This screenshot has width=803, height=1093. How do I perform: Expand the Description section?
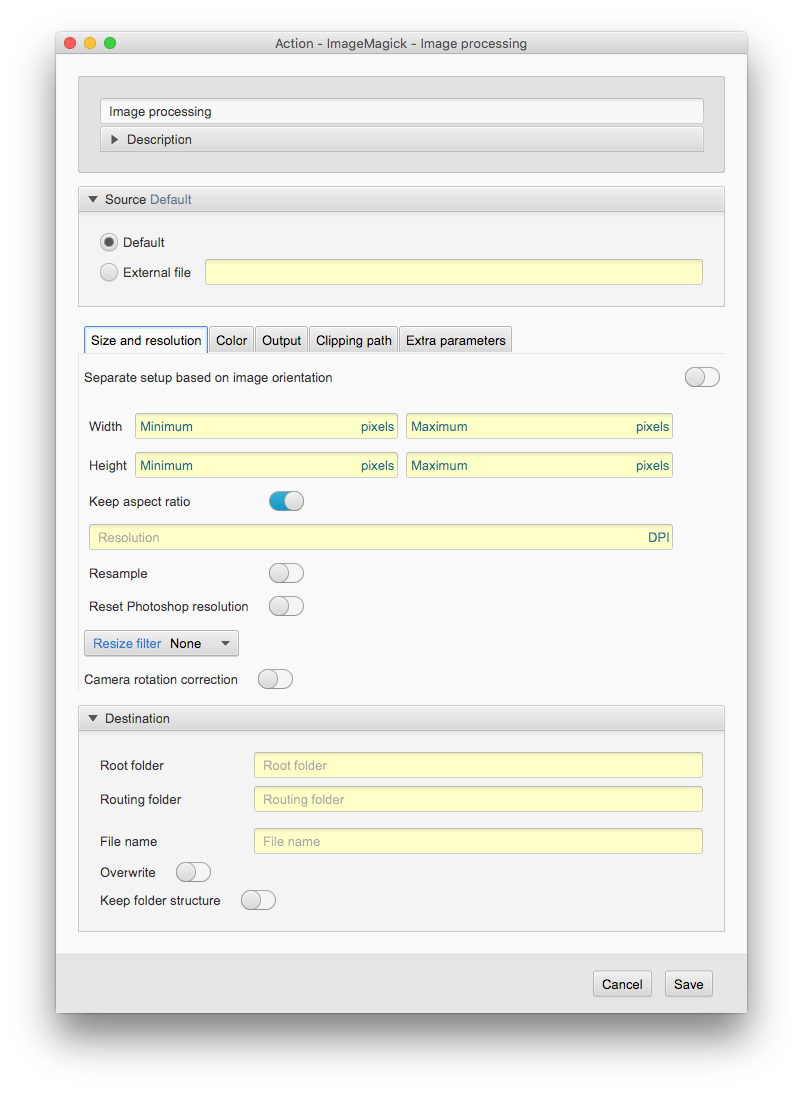(x=402, y=139)
